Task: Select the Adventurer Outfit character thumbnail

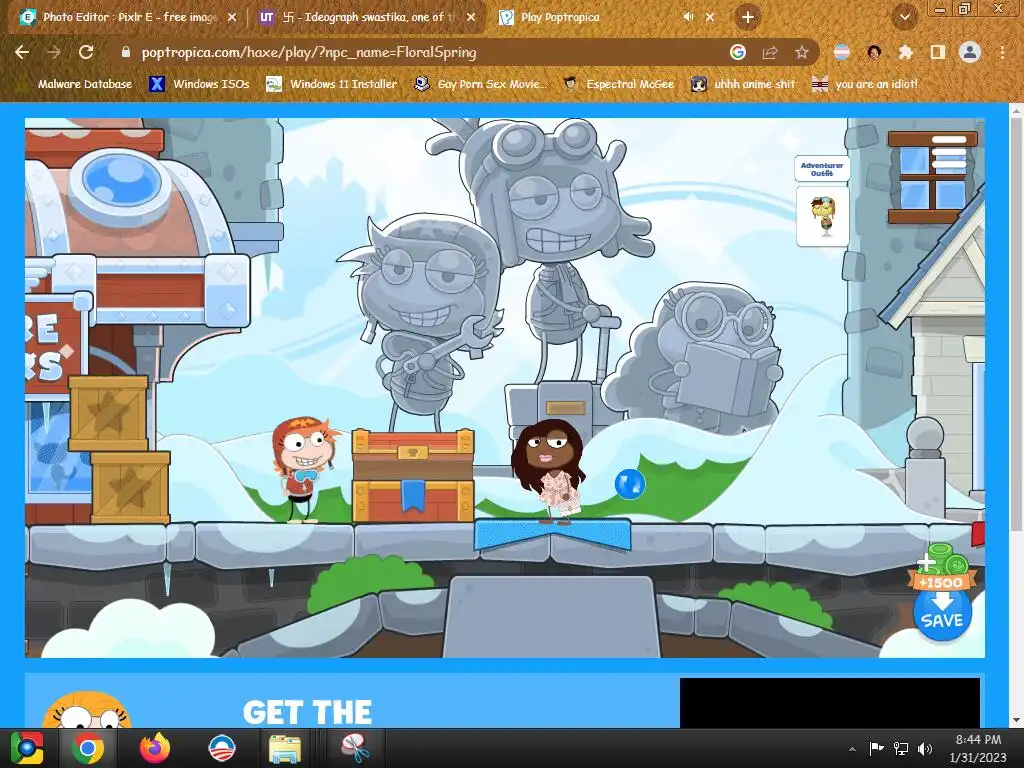Action: pyautogui.click(x=823, y=217)
